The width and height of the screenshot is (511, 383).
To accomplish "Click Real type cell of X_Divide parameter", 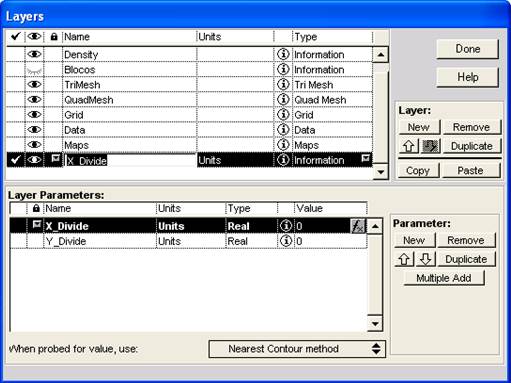I will click(x=251, y=226).
